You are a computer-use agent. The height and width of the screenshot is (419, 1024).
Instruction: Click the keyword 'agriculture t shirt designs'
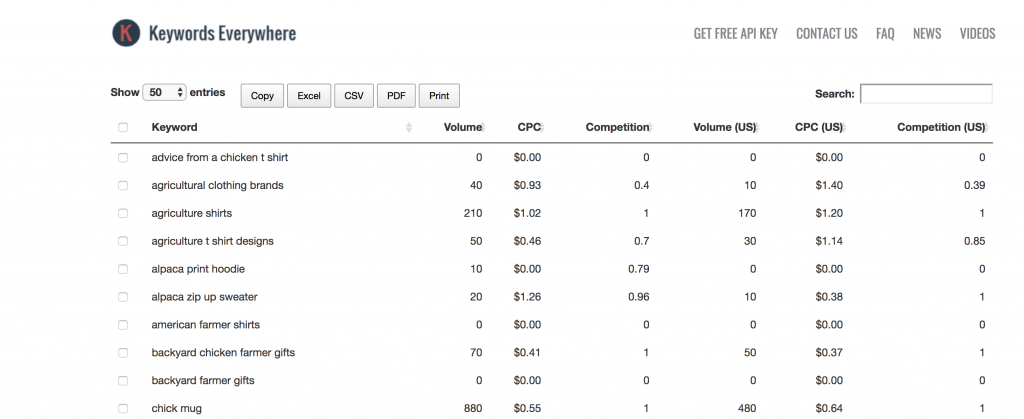point(212,241)
